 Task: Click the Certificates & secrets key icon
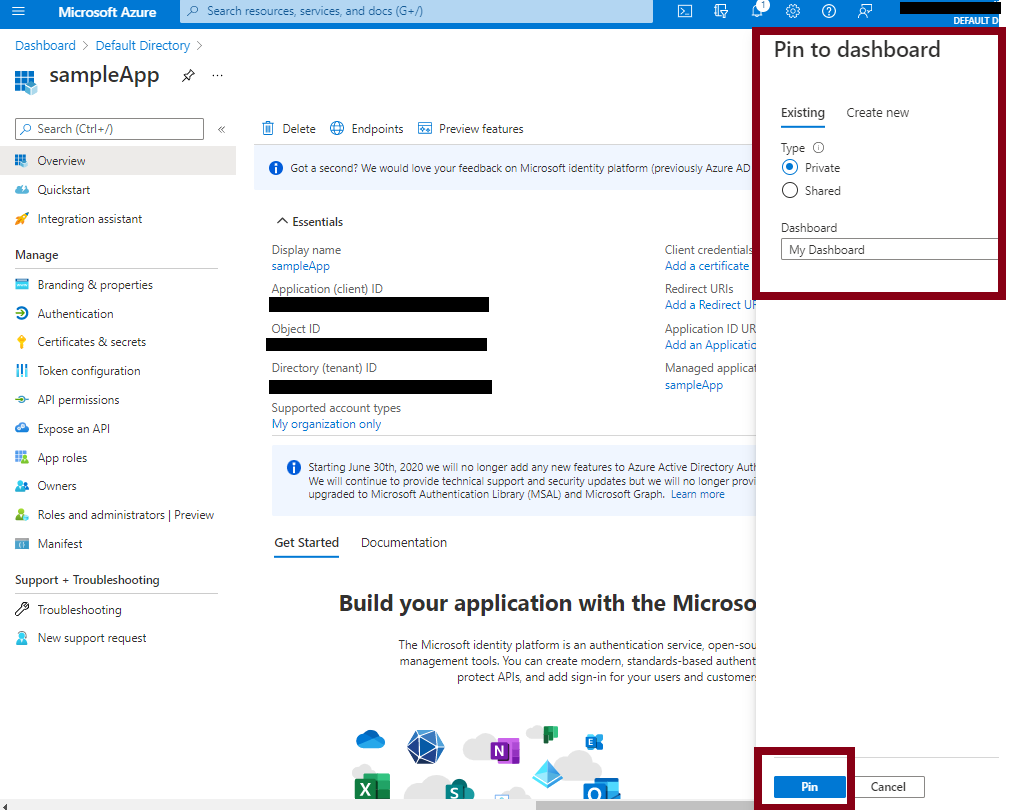point(22,342)
